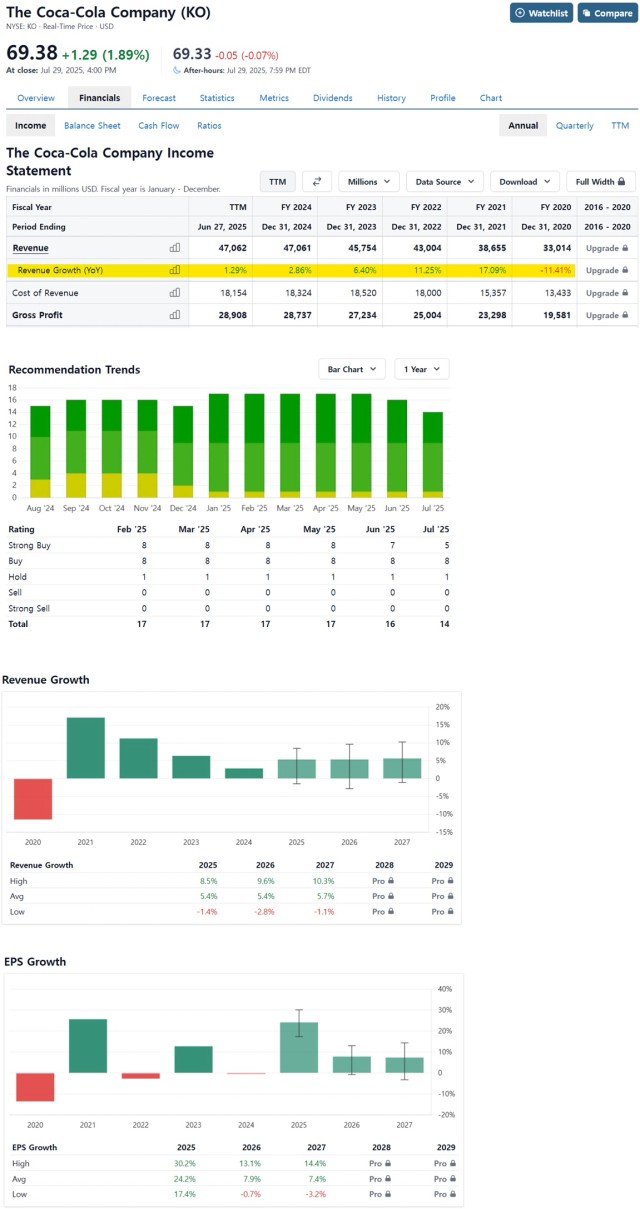
Task: Switch to the Chart tab
Action: 491,98
